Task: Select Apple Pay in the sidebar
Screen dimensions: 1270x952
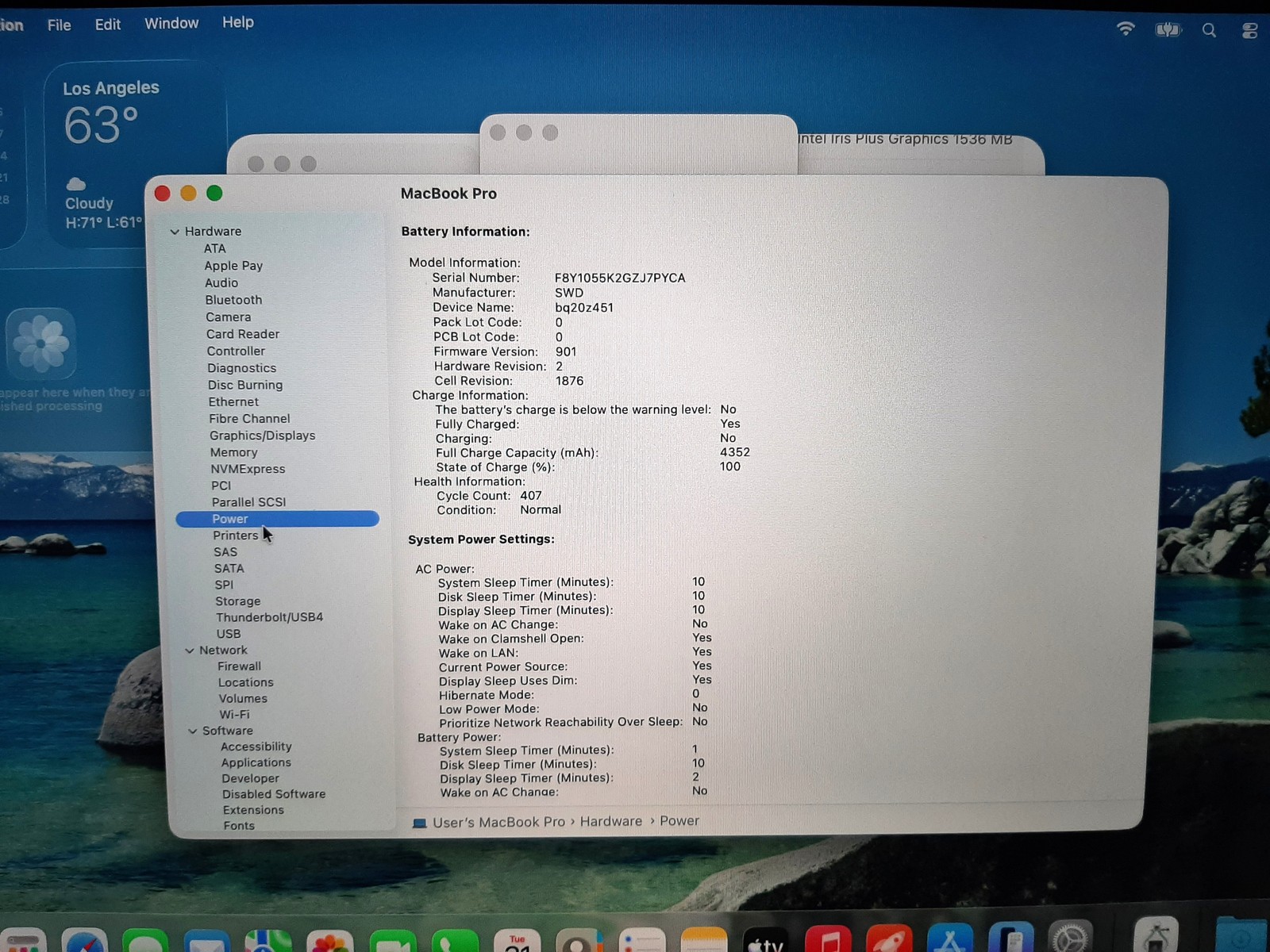Action: pos(233,266)
